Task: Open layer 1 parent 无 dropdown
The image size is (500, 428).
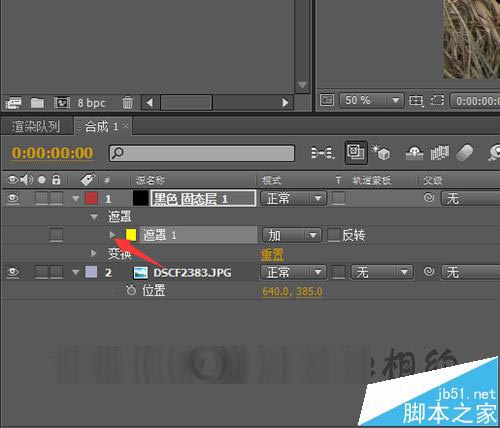Action: (471, 199)
